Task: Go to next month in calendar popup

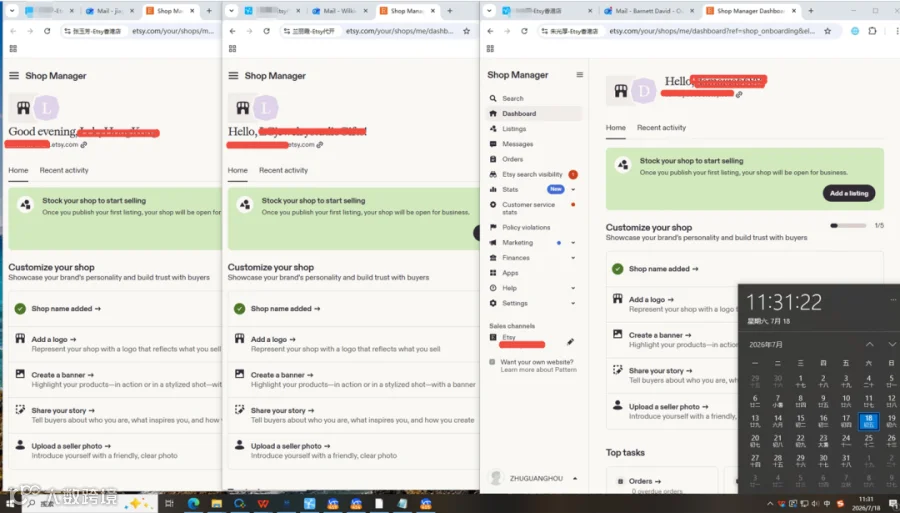Action: (x=892, y=344)
